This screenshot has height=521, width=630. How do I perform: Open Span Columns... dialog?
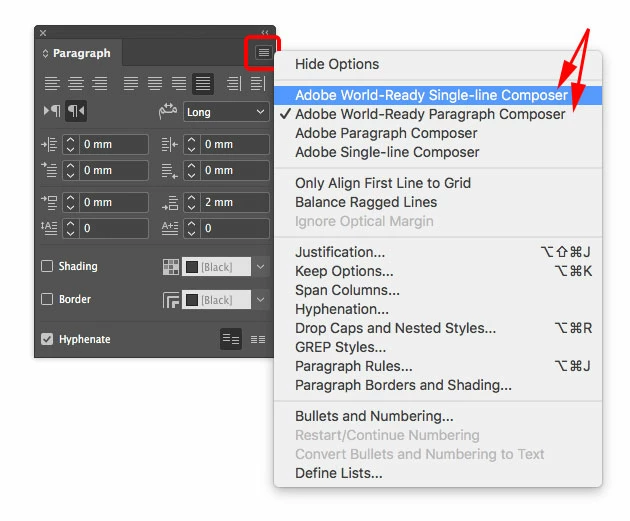pyautogui.click(x=438, y=290)
